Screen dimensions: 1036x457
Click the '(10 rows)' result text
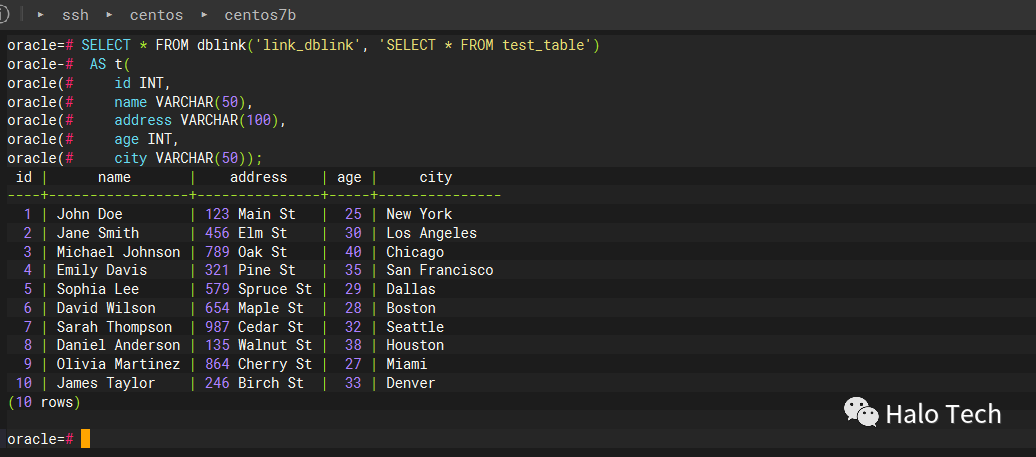[43, 402]
